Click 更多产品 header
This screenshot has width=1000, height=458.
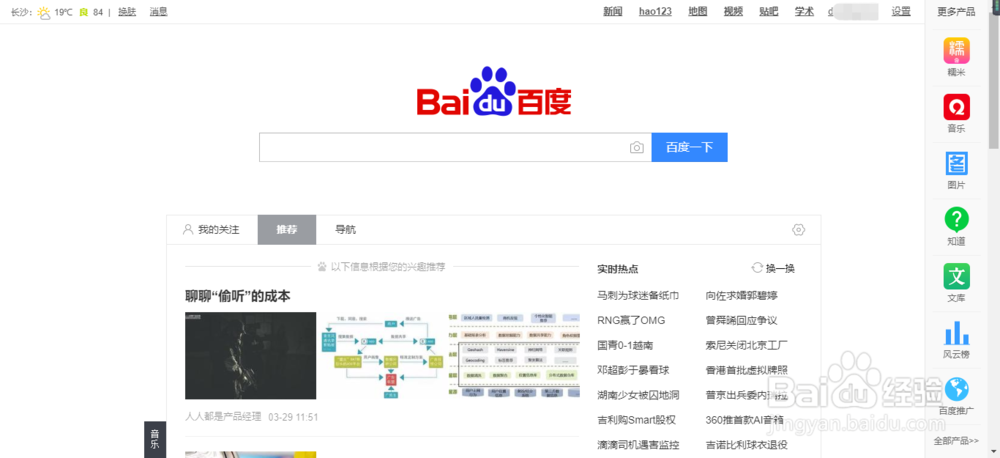(x=956, y=11)
